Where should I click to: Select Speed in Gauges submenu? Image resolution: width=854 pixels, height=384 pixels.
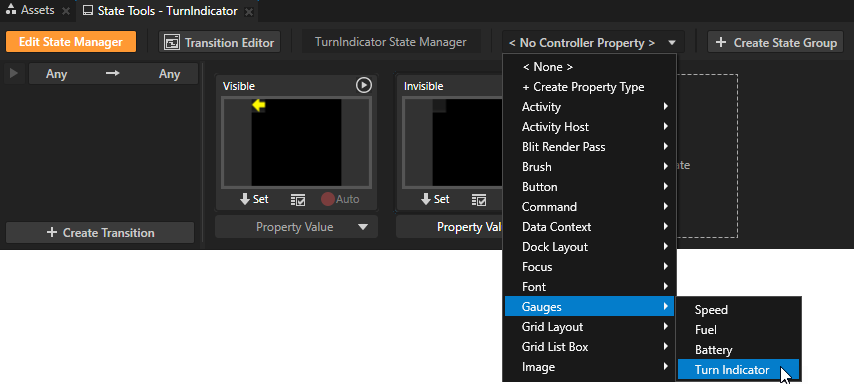click(x=738, y=310)
